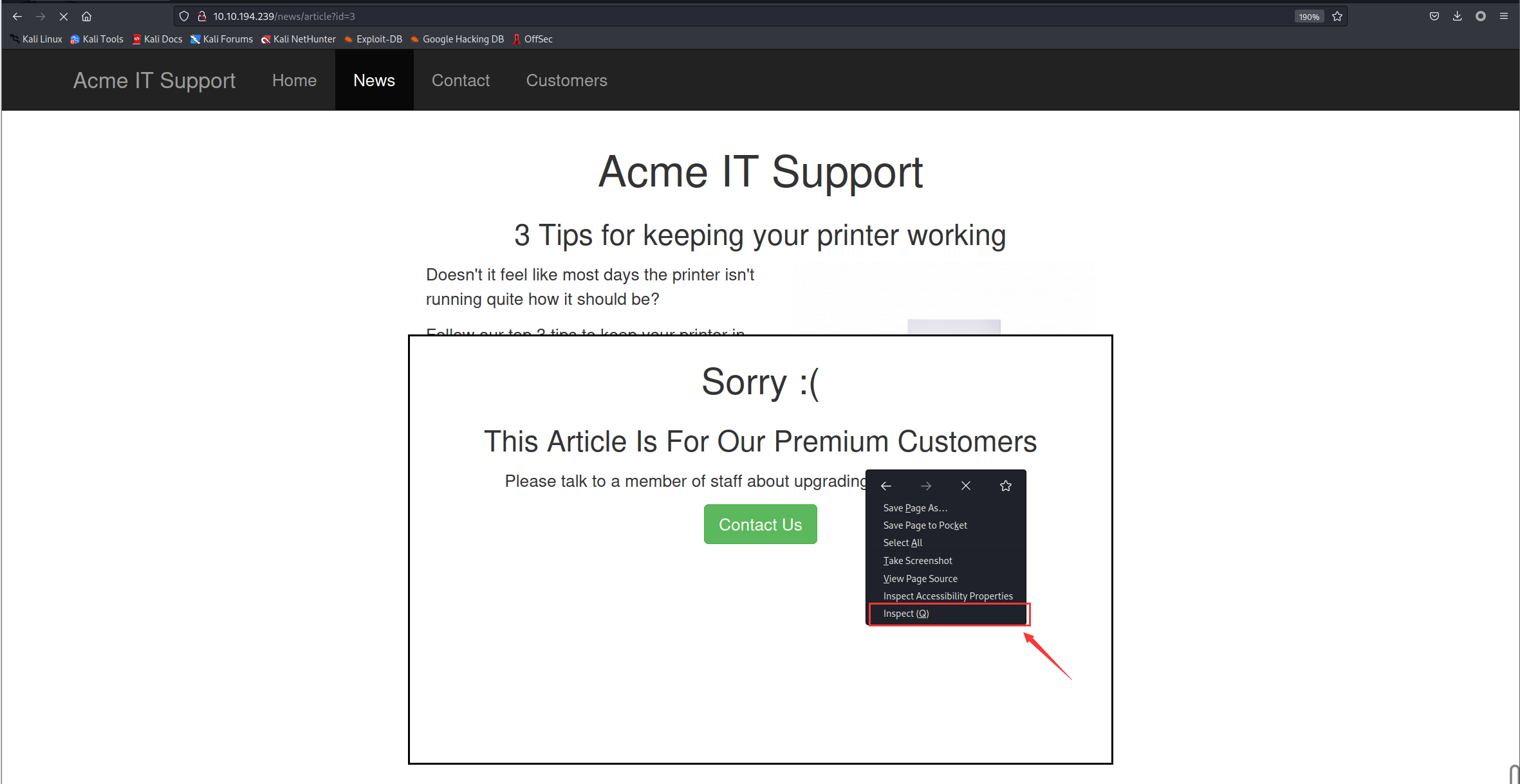Click the Kali Linux bookmark icon
This screenshot has width=1520, height=784.
[13, 39]
